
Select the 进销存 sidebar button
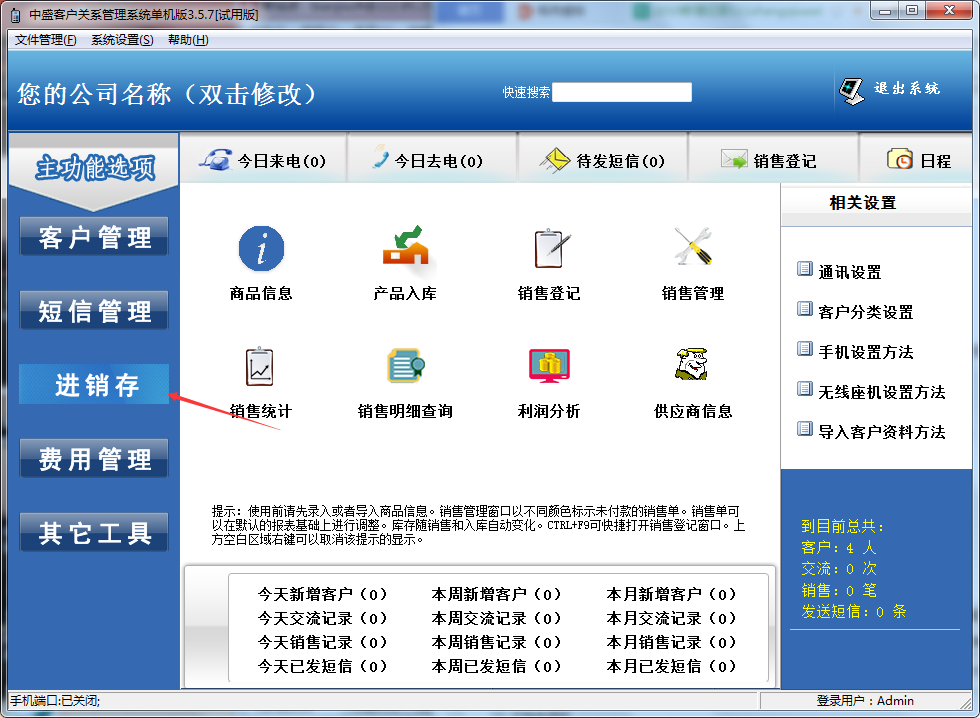click(x=94, y=384)
